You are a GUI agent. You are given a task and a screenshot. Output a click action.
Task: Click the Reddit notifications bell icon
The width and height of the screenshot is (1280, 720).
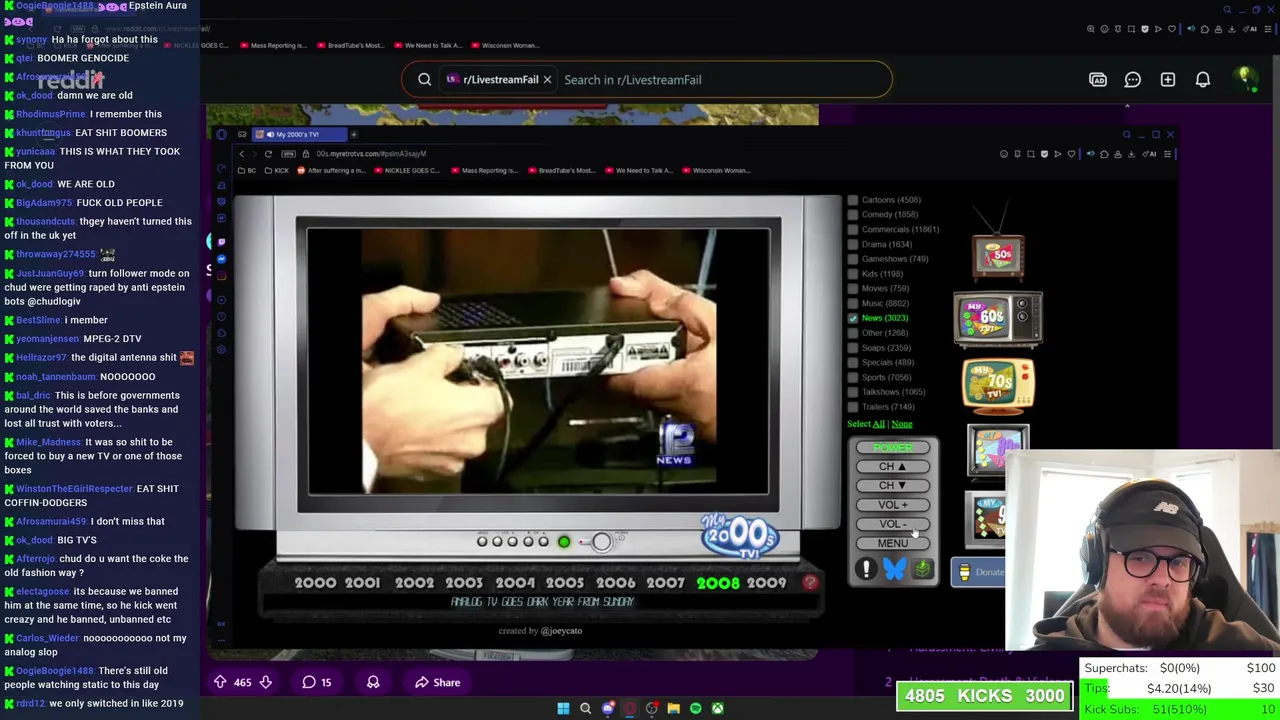(1203, 79)
